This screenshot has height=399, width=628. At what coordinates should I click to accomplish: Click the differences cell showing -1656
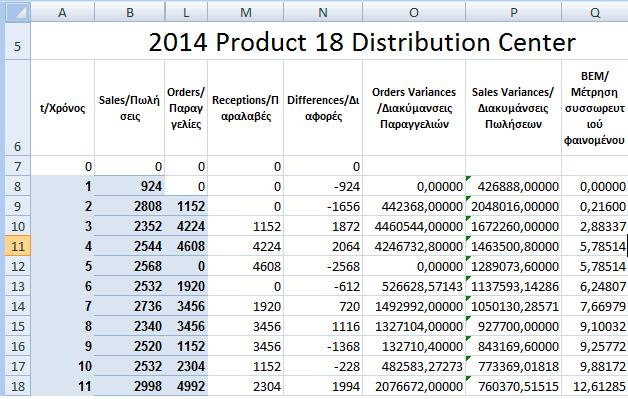coord(323,206)
